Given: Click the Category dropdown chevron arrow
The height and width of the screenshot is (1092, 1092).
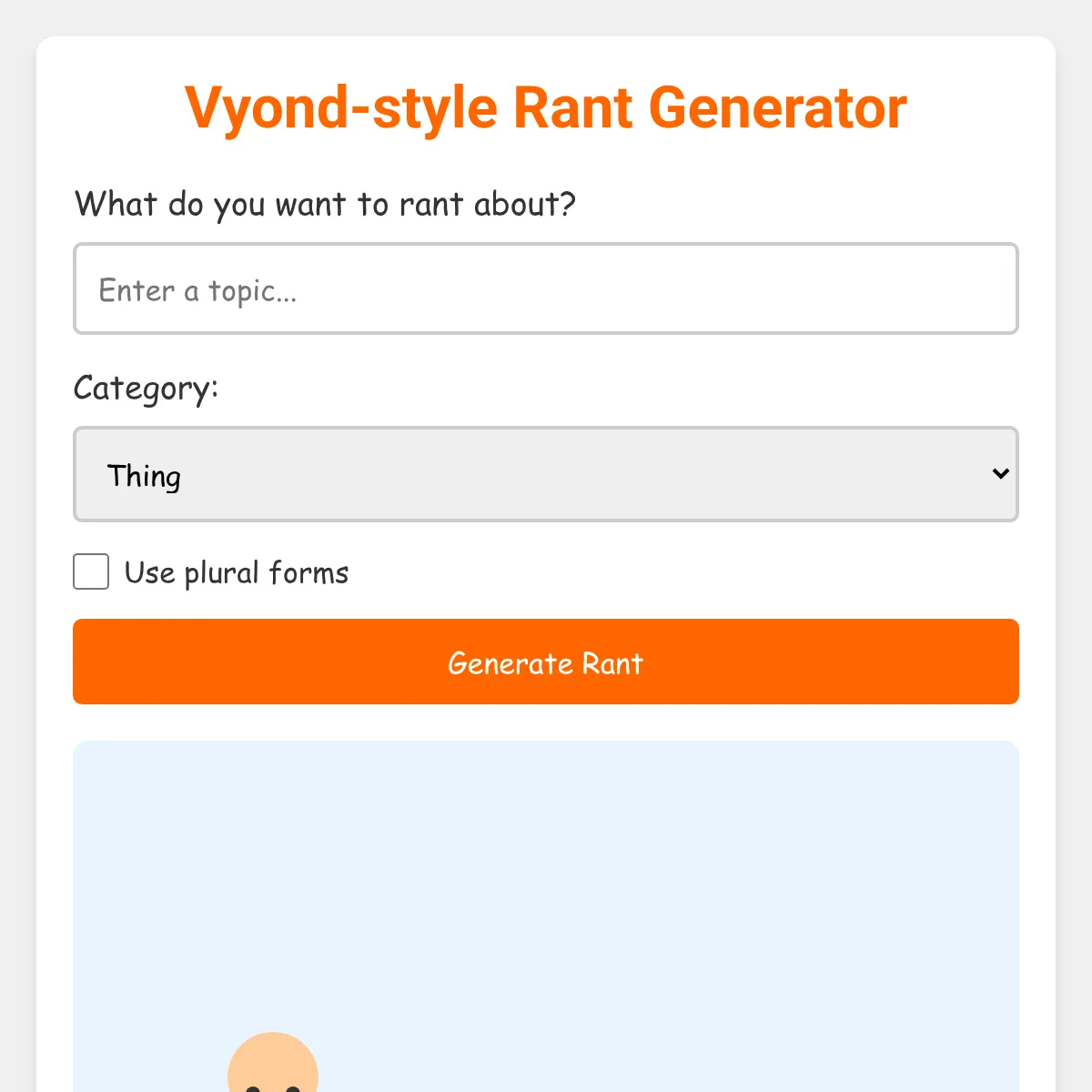Looking at the screenshot, I should coord(1000,473).
